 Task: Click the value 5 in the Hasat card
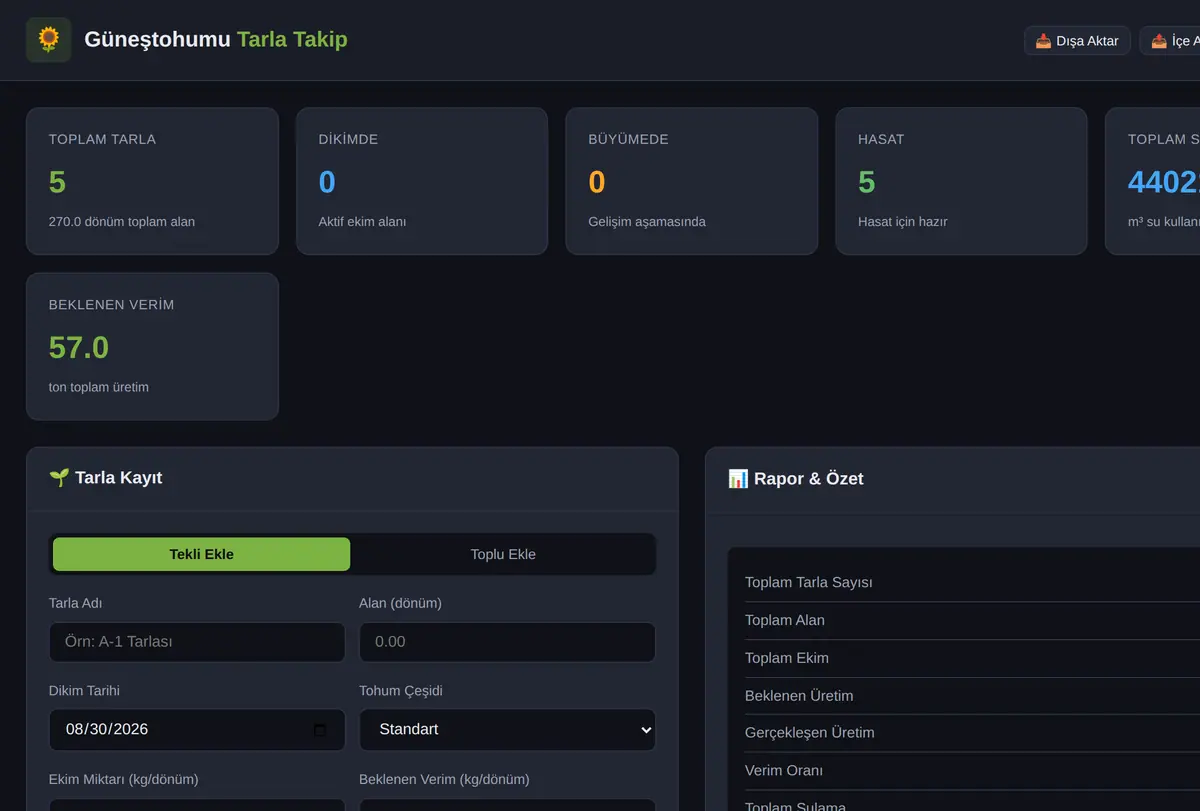(x=866, y=182)
